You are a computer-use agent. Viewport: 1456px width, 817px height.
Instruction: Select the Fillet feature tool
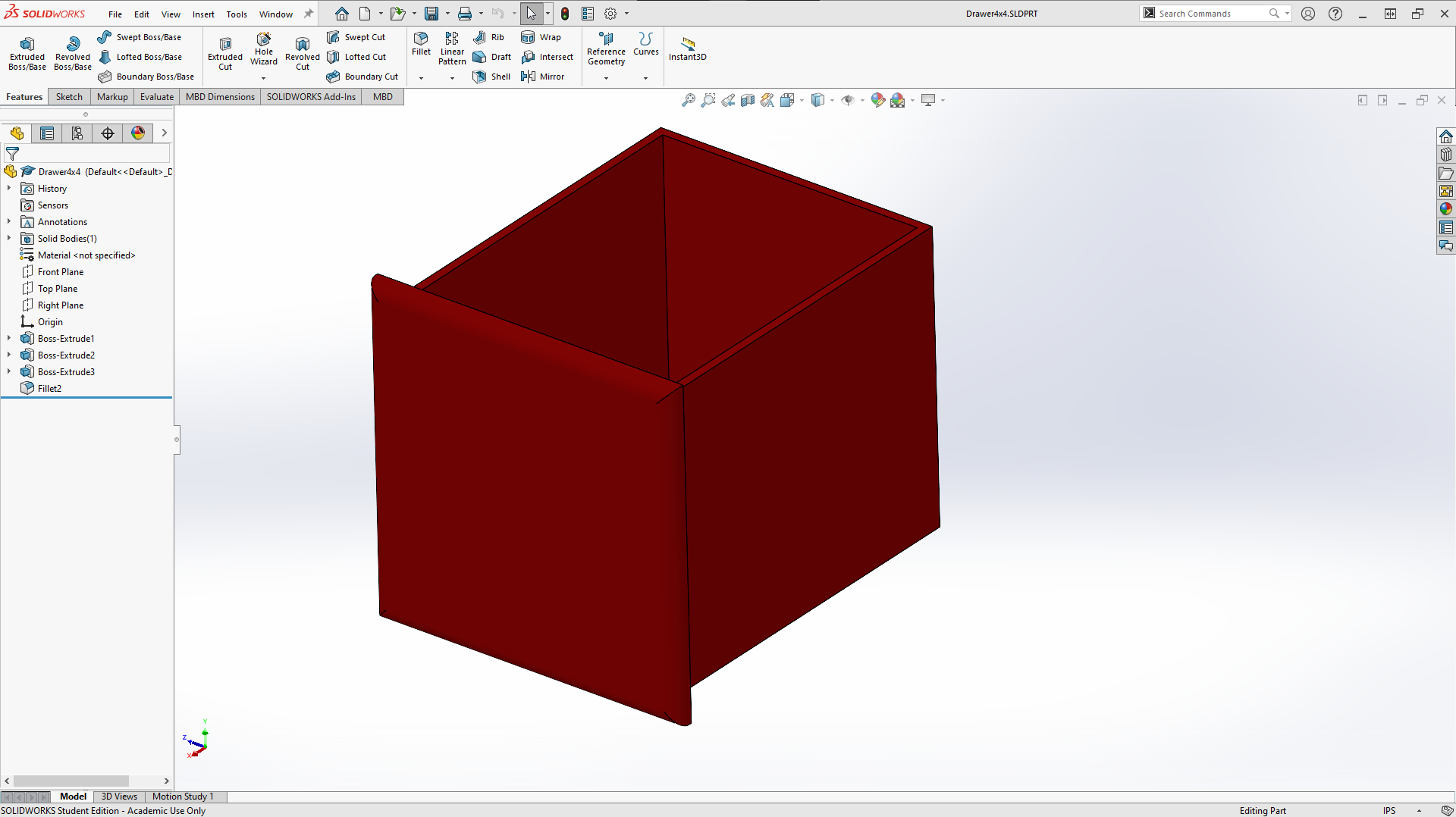[x=421, y=45]
